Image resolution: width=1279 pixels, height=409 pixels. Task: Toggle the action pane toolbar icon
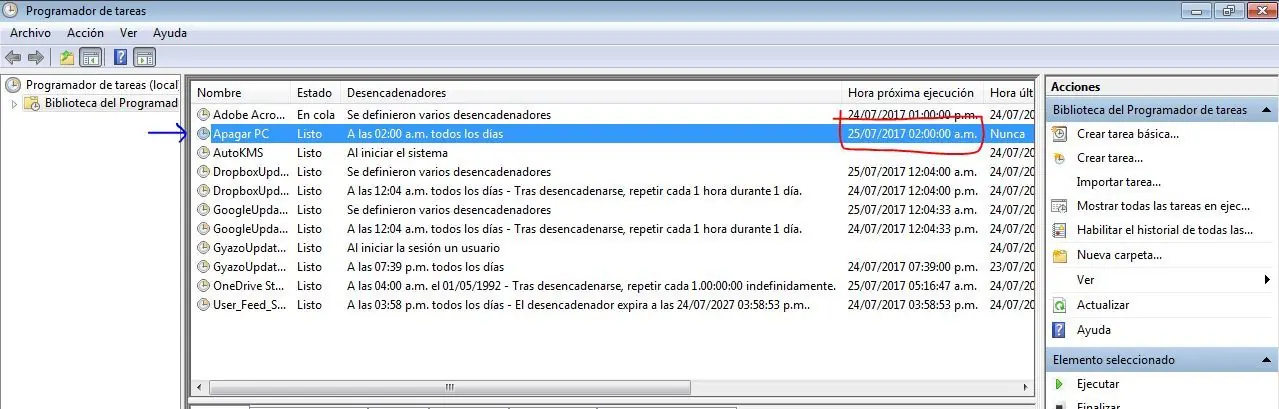click(x=144, y=57)
